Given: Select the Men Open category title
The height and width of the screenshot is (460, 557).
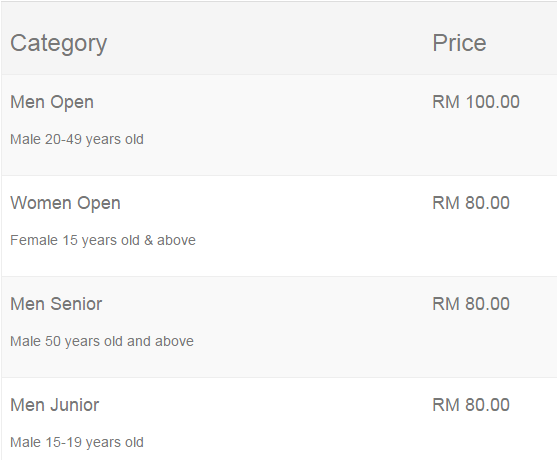Looking at the screenshot, I should click(x=52, y=102).
